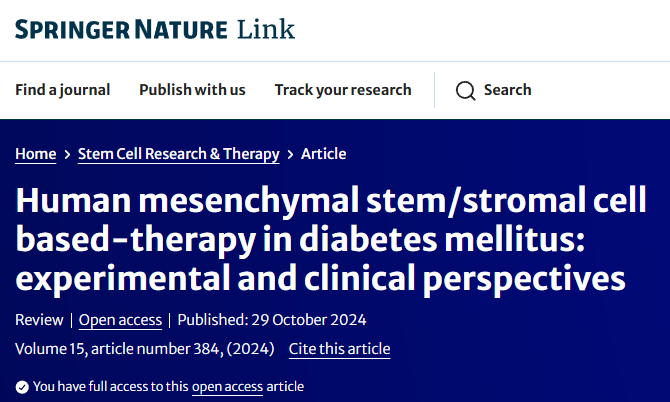
Task: Select Track your research
Action: pyautogui.click(x=343, y=90)
